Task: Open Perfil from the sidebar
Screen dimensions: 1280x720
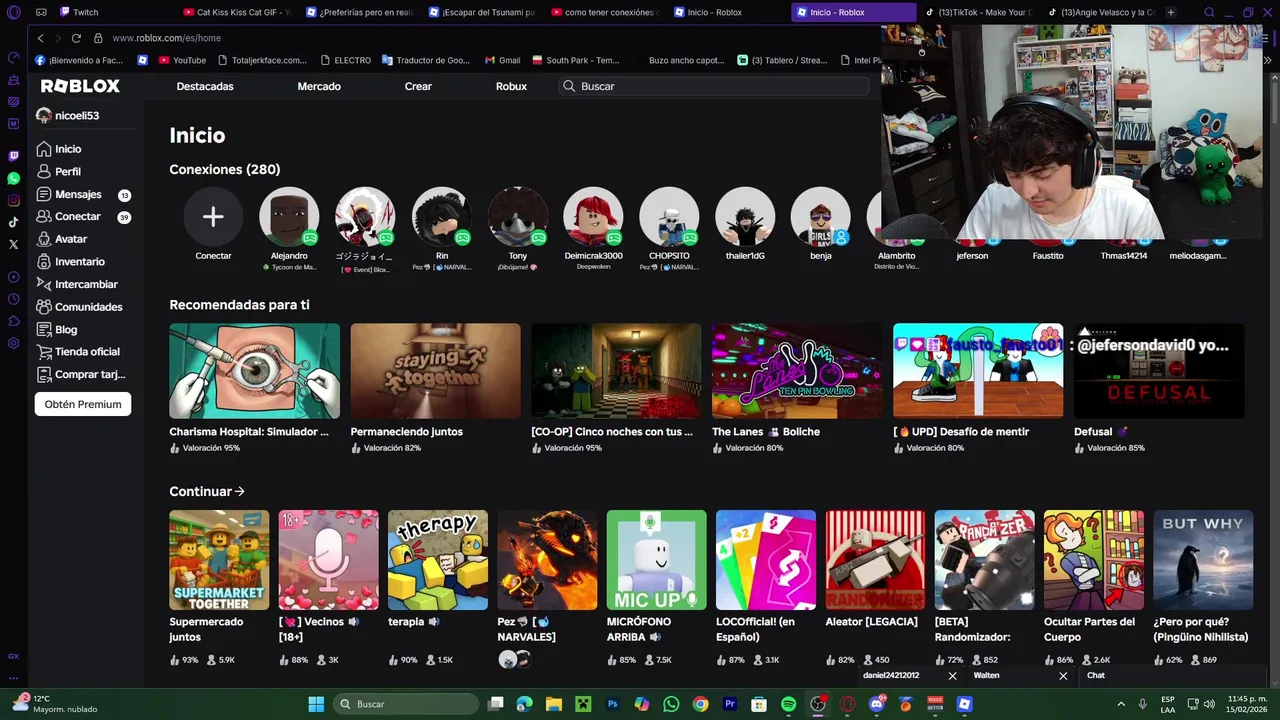Action: [68, 172]
